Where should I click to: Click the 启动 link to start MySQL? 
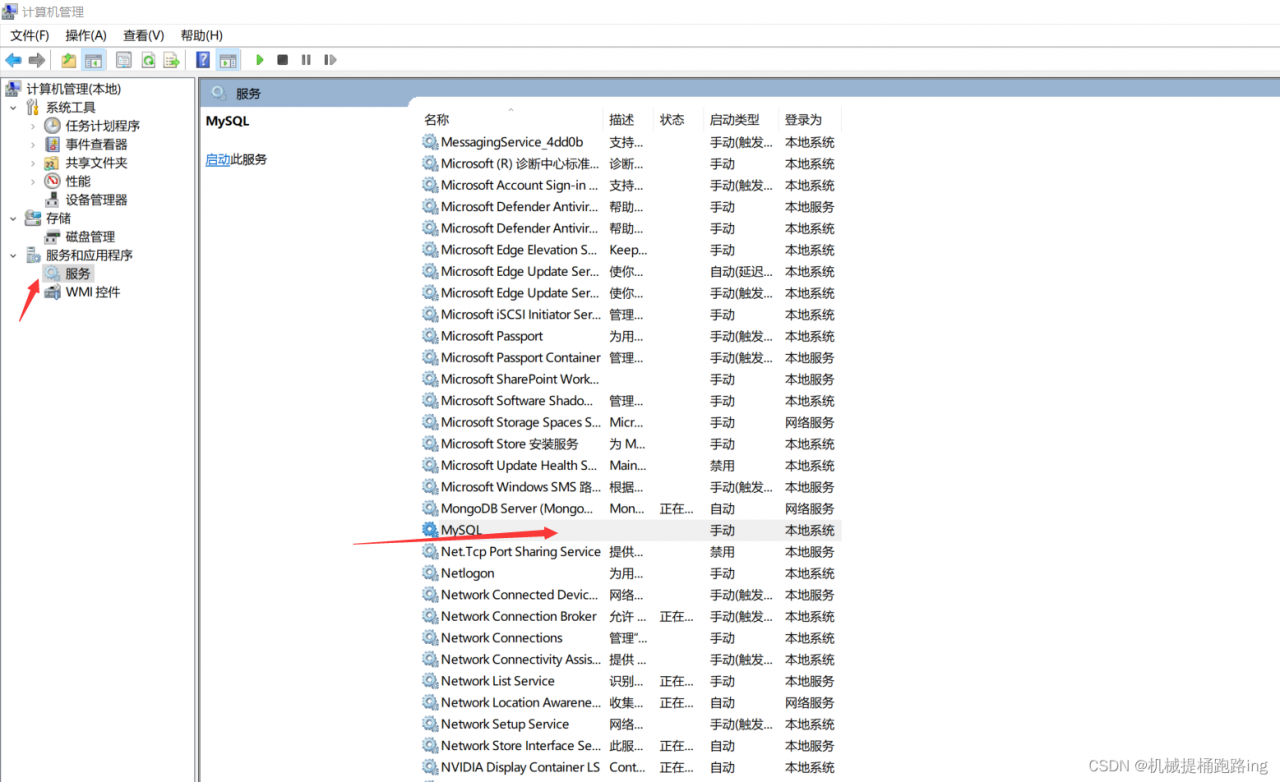tap(218, 159)
